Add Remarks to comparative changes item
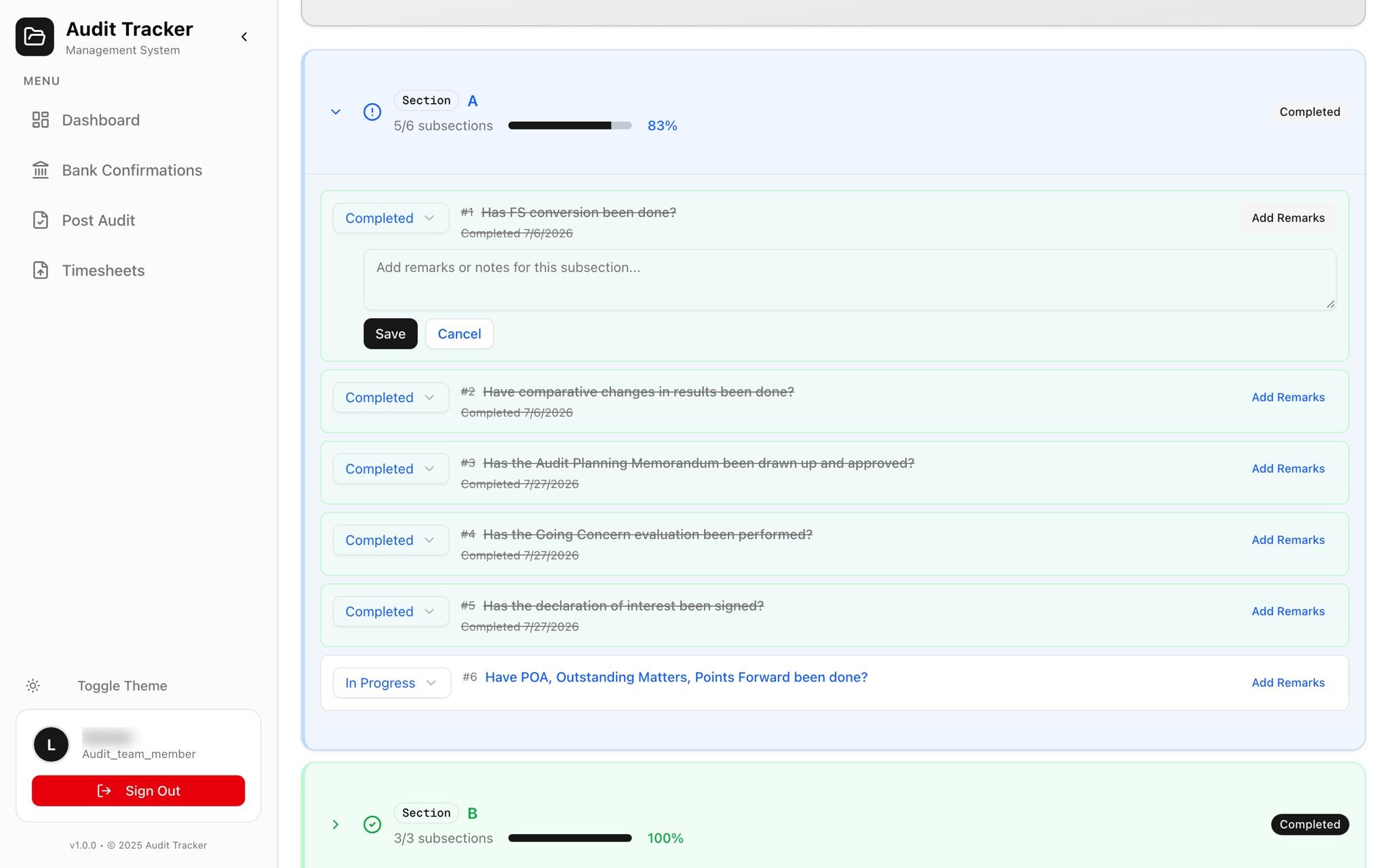This screenshot has width=1389, height=868. [x=1288, y=397]
